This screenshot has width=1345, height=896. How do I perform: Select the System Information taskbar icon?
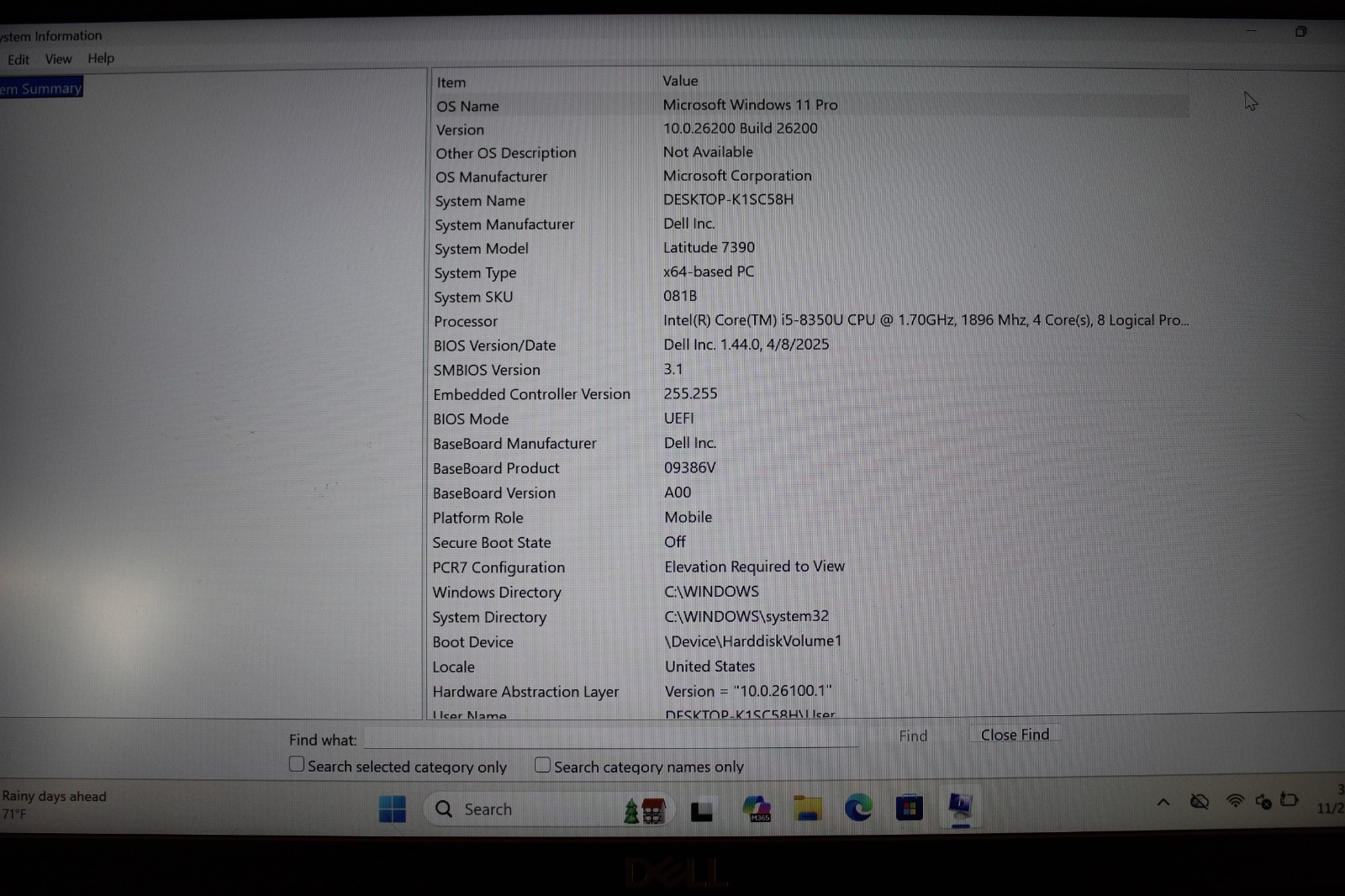[960, 805]
